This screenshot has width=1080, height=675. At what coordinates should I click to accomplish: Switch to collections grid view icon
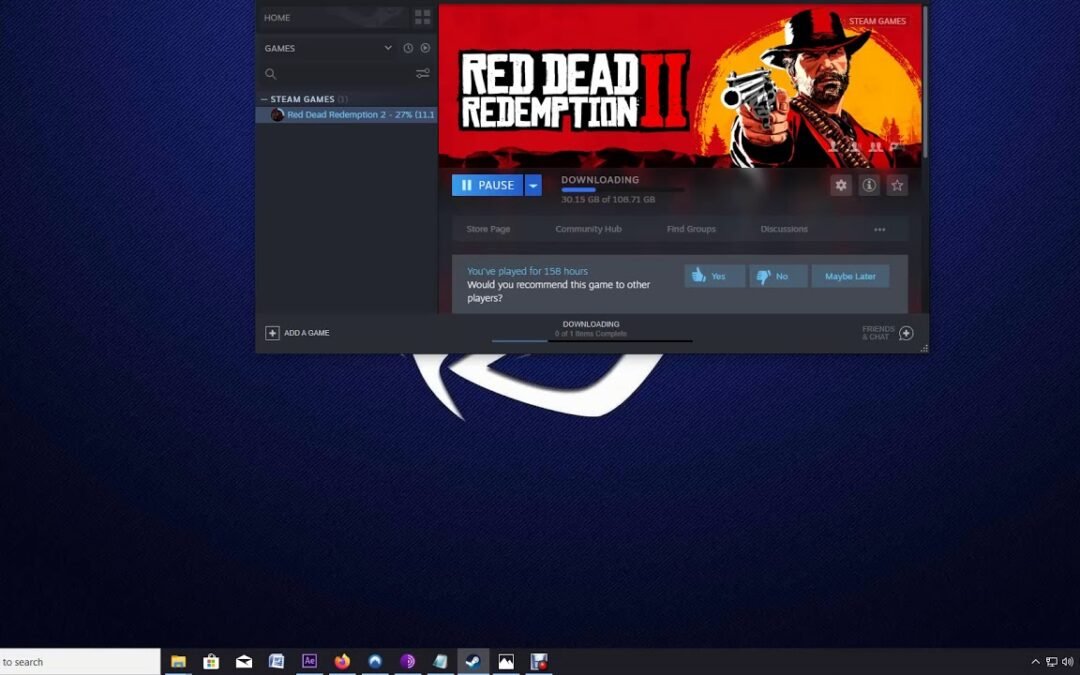point(422,17)
